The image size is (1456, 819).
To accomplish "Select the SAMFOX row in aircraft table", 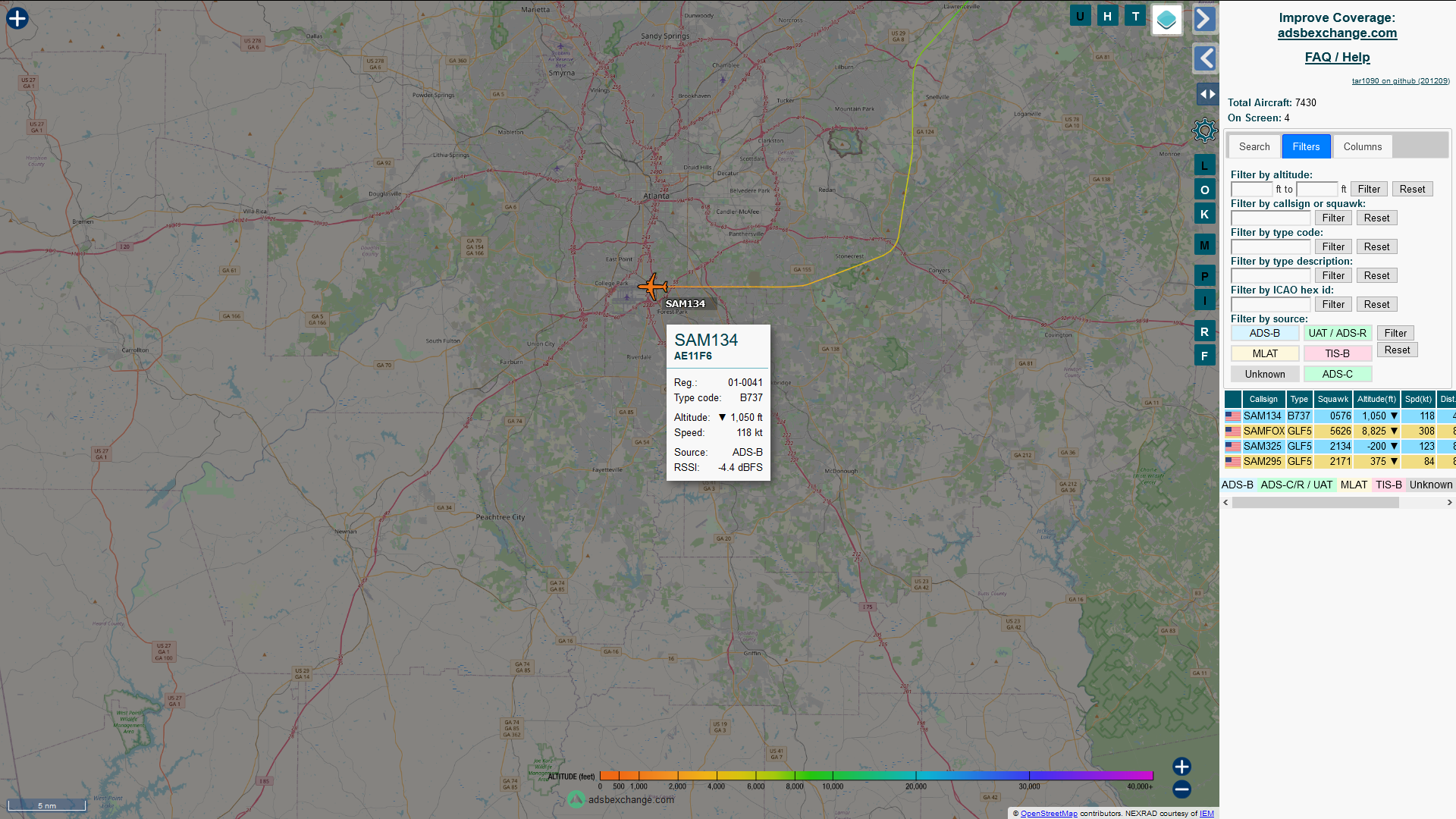I will click(1339, 431).
